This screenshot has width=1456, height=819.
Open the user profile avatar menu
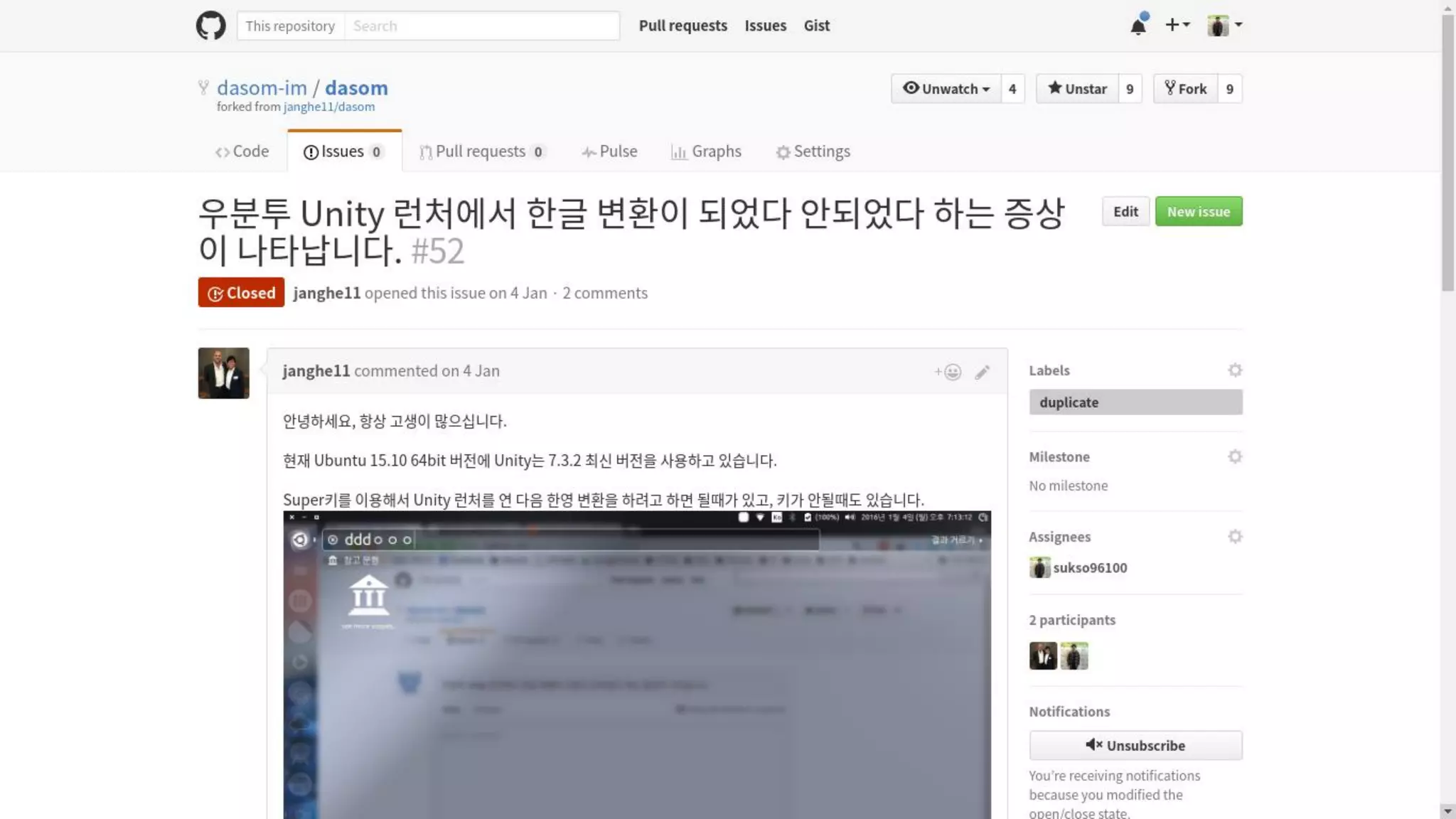point(1224,26)
